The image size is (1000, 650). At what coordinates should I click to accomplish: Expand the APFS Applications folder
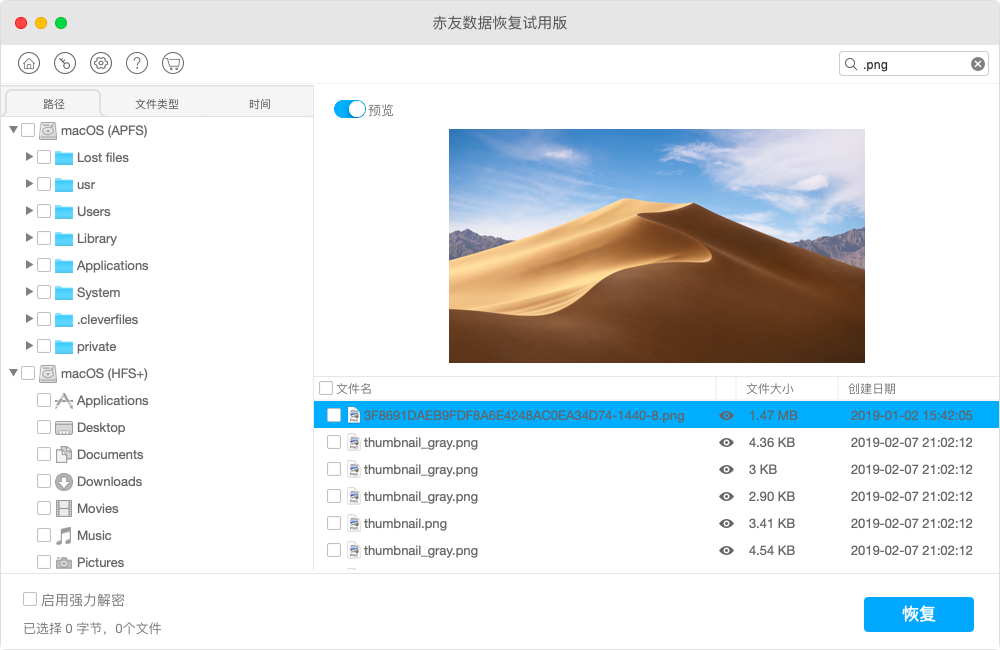(29, 265)
